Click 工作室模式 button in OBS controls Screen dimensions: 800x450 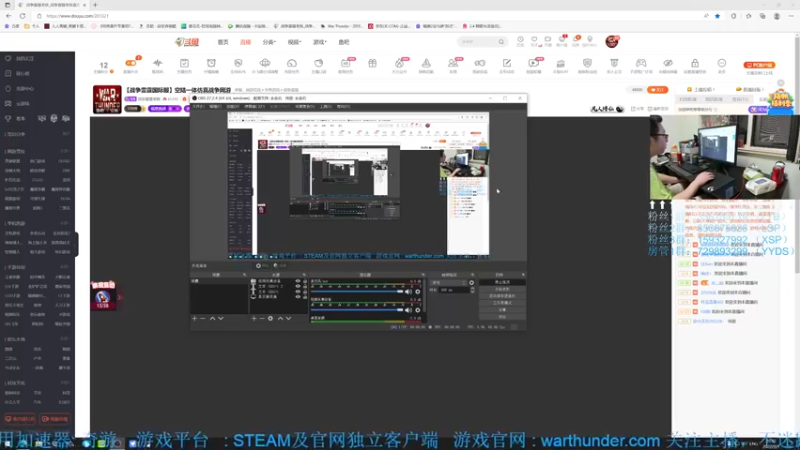(503, 303)
